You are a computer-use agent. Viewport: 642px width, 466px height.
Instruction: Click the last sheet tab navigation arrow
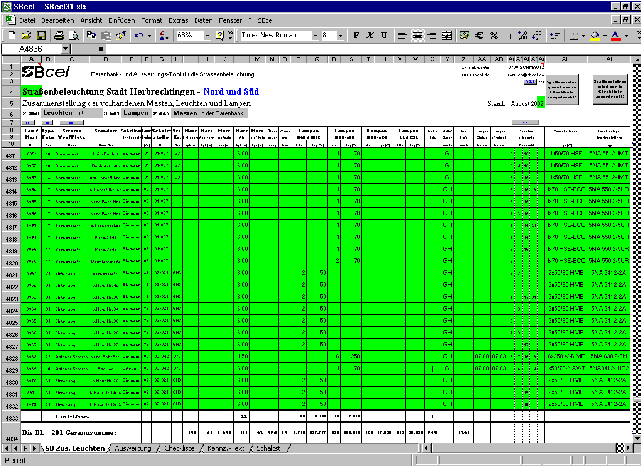click(x=34, y=448)
